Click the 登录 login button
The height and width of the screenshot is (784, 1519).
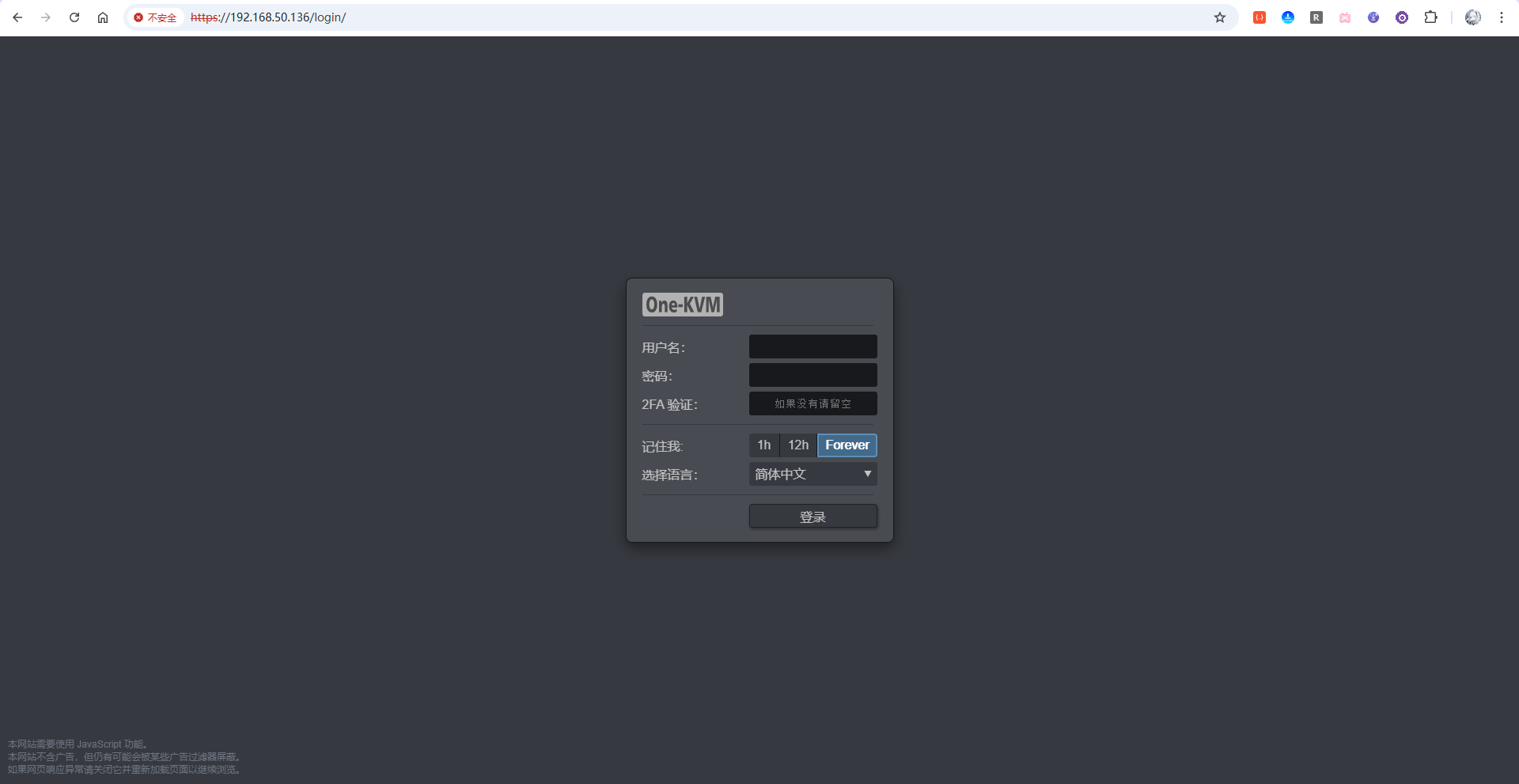813,516
